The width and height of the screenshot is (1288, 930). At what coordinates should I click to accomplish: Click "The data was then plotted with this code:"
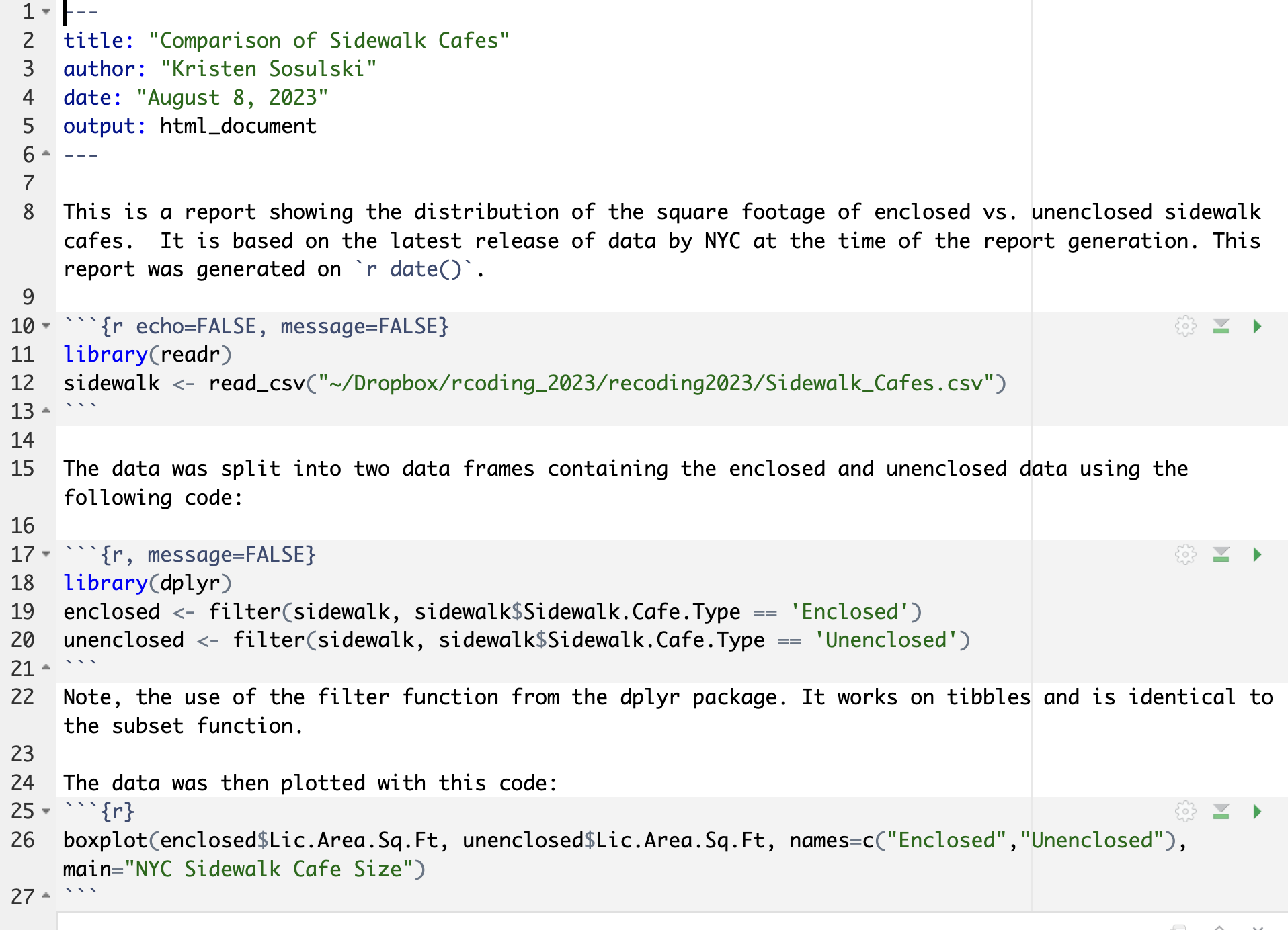click(311, 784)
